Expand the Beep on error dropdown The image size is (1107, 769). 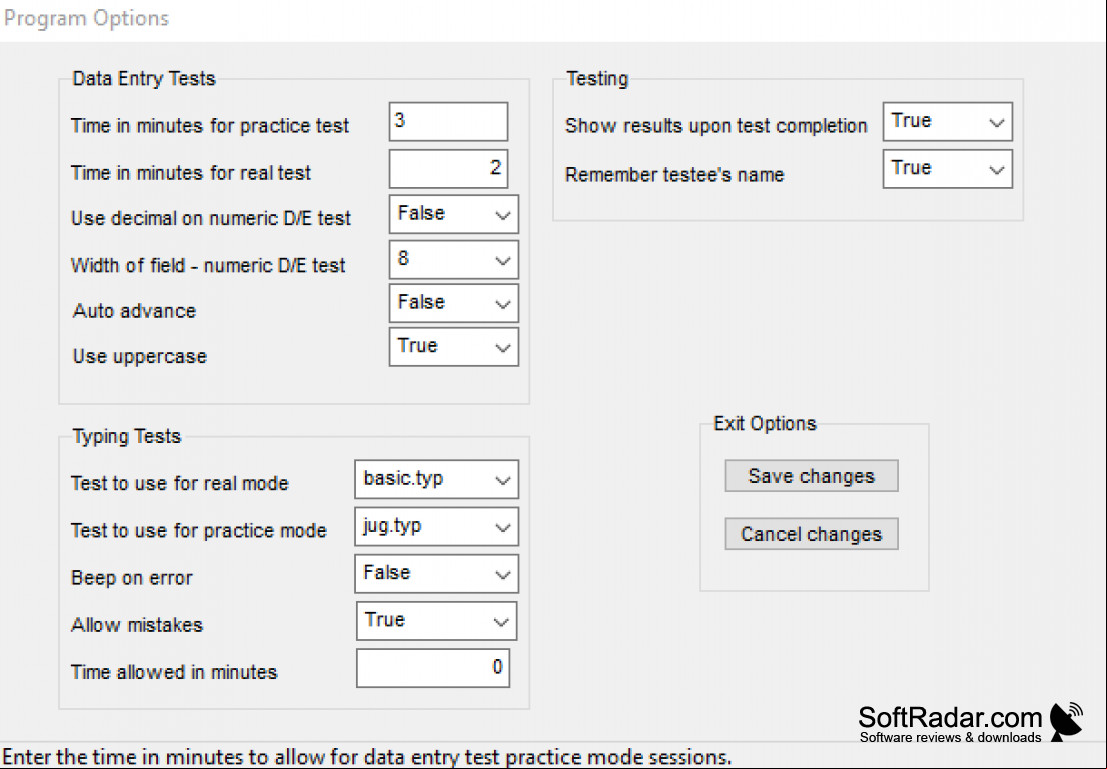pyautogui.click(x=436, y=573)
